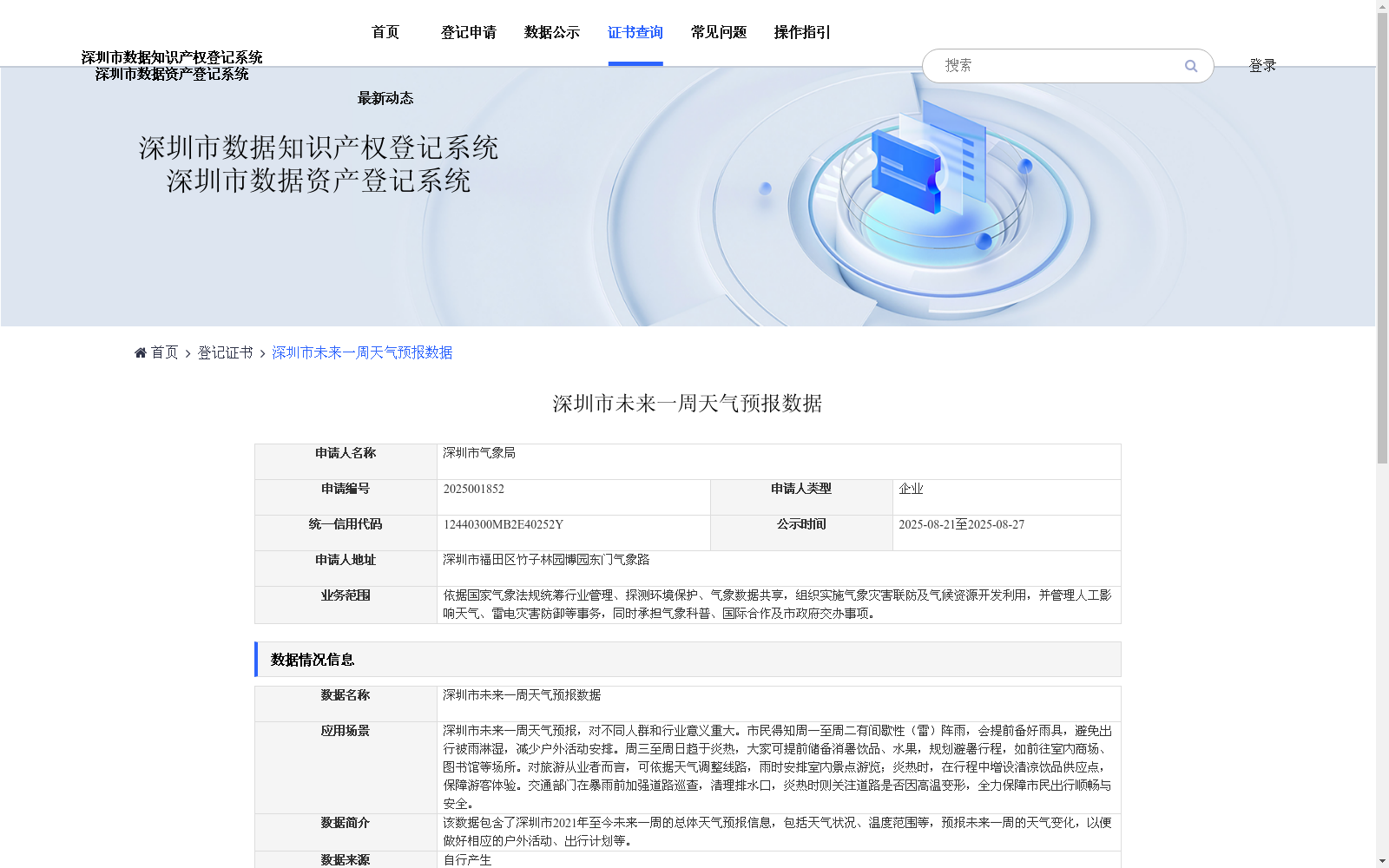Click the 首页 breadcrumb link

[x=164, y=352]
